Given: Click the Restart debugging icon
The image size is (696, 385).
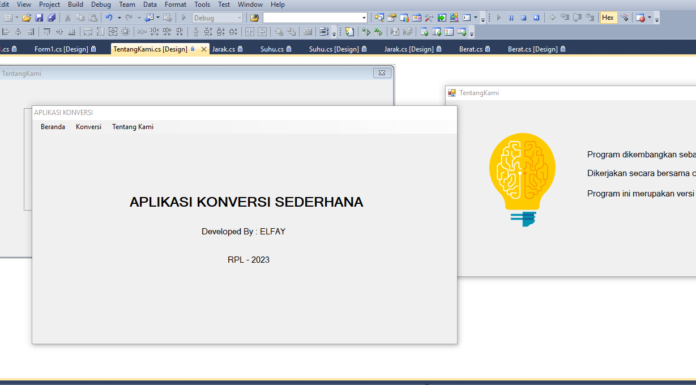Looking at the screenshot, I should (536, 18).
